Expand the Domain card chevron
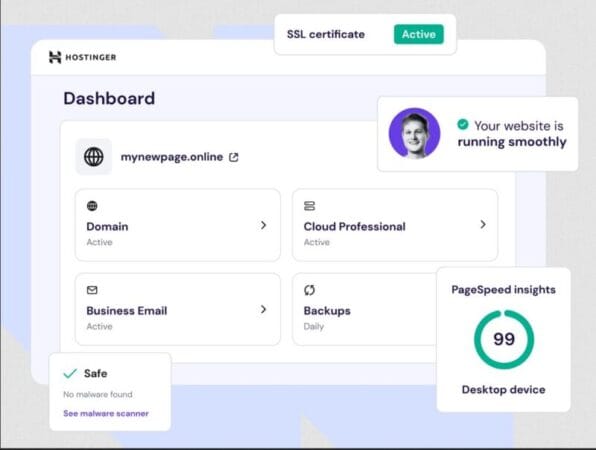This screenshot has width=596, height=450. (x=263, y=225)
